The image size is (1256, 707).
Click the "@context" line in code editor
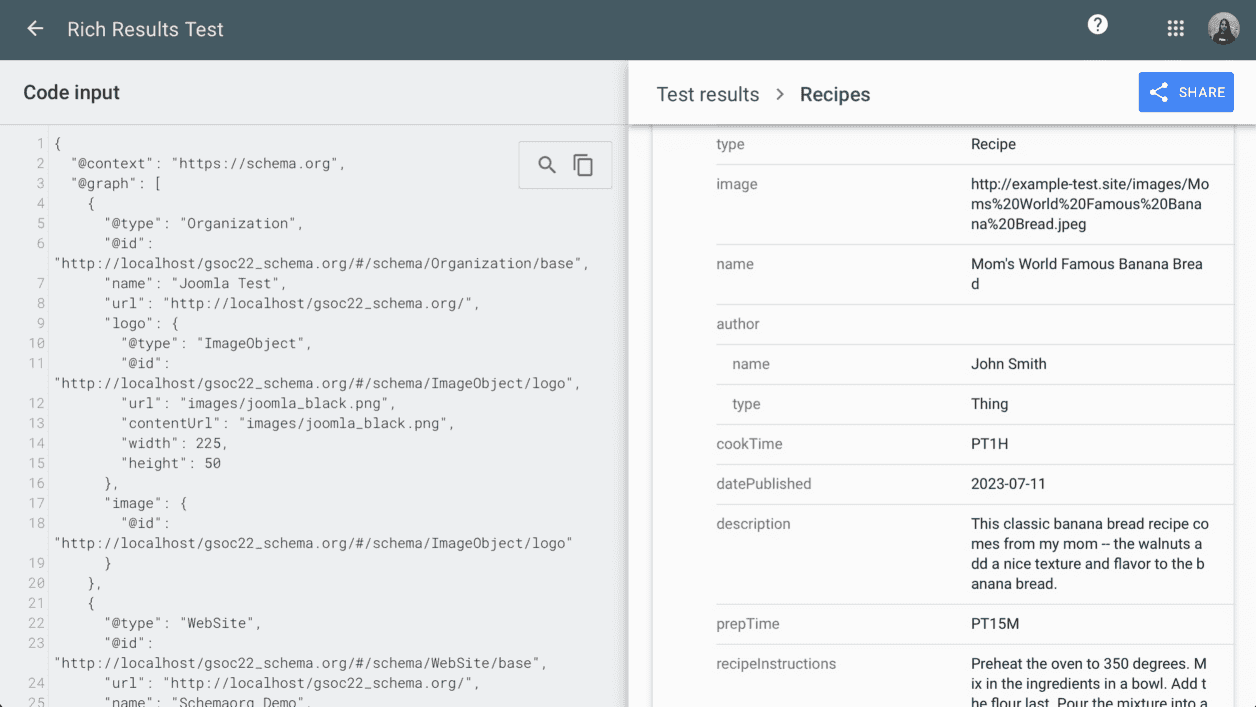(207, 163)
